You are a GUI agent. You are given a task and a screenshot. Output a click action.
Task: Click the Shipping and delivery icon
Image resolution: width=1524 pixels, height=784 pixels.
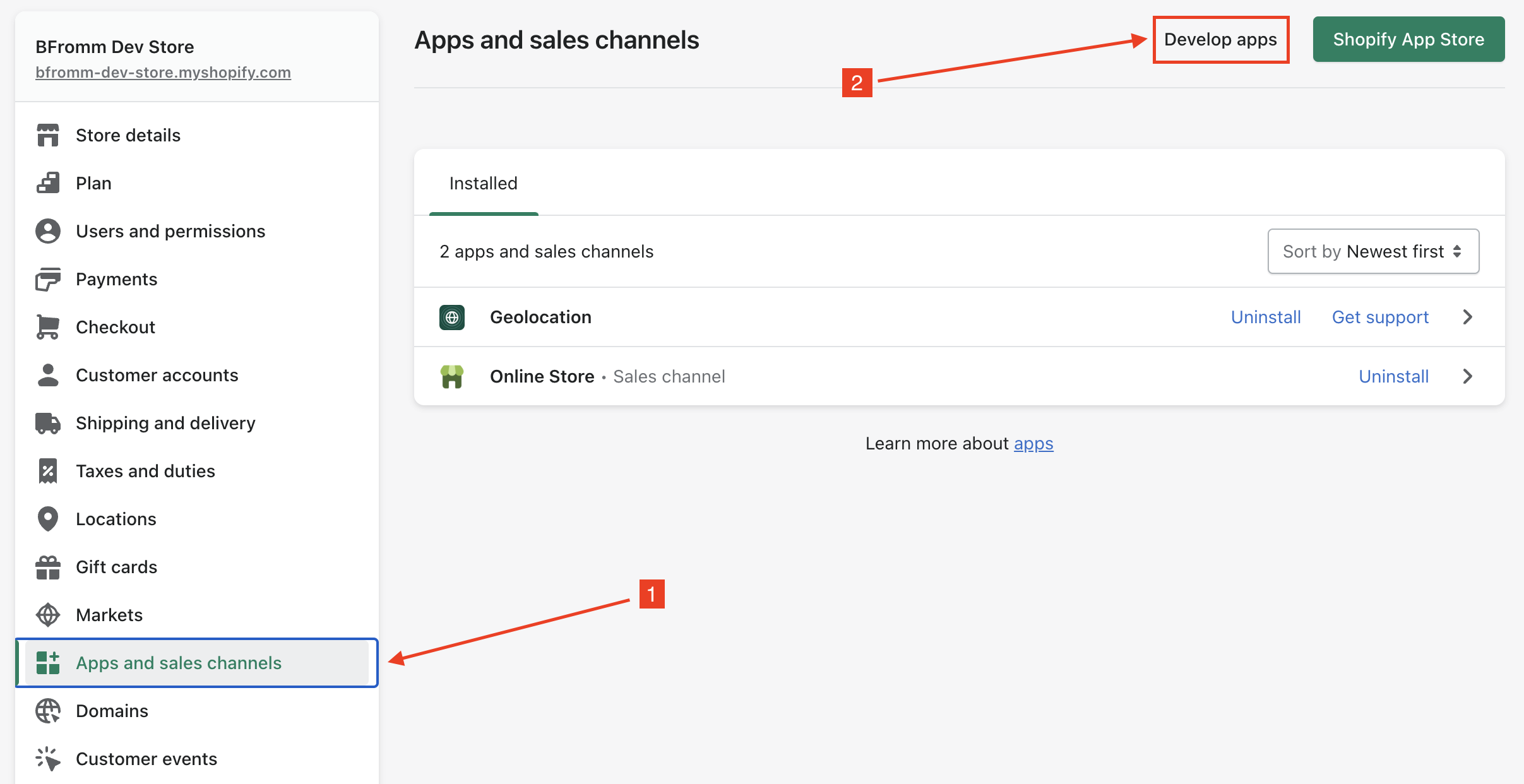[x=47, y=422]
